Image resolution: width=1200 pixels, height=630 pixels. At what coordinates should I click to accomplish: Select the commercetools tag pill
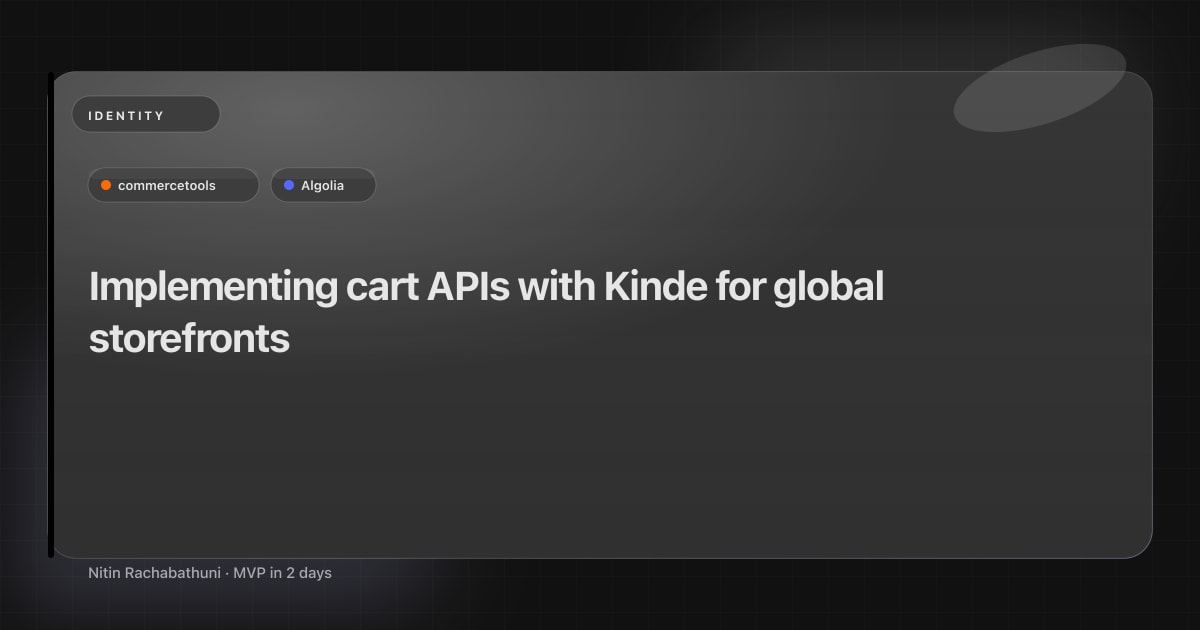(173, 185)
